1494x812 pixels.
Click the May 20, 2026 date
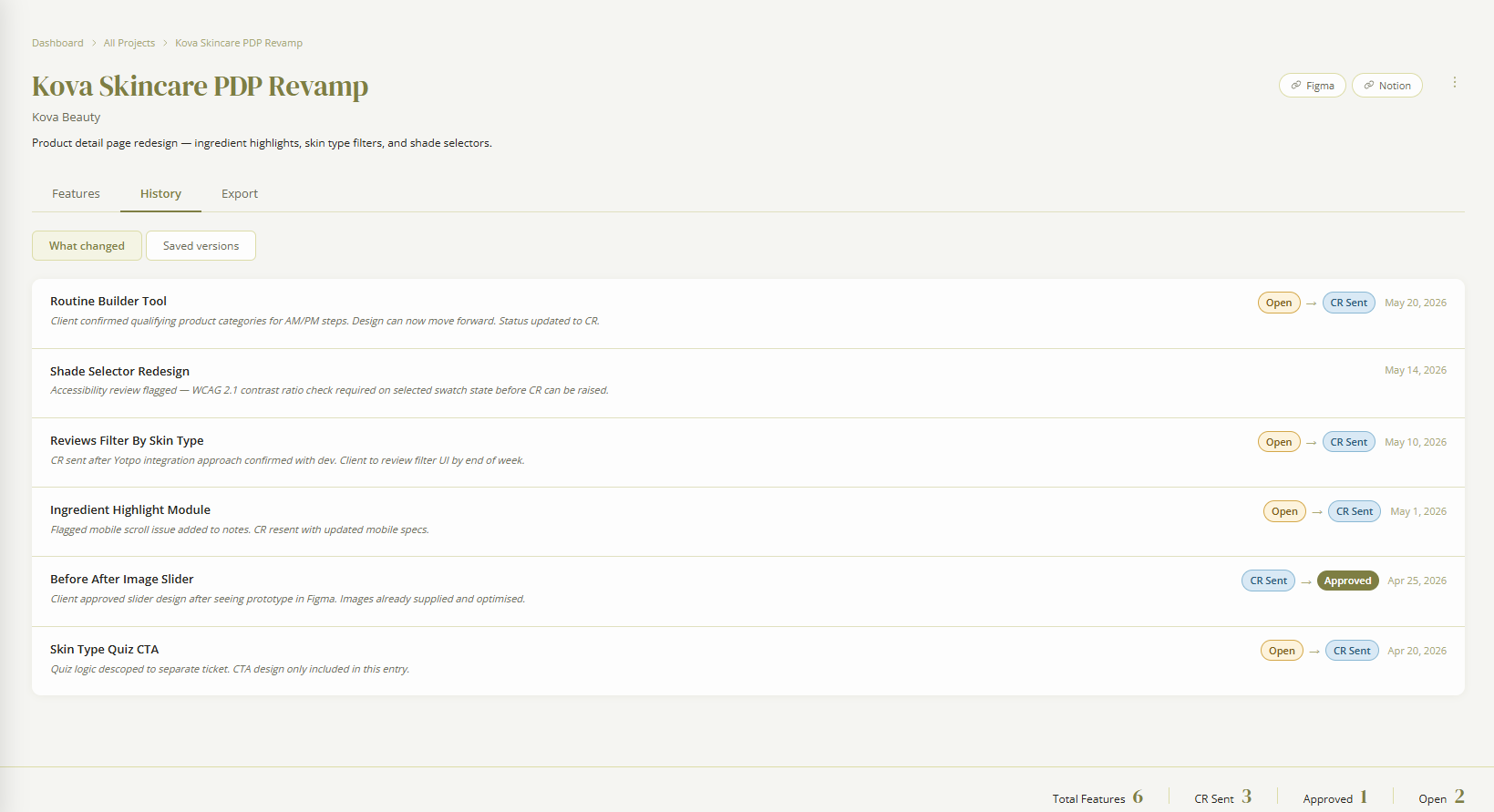click(1416, 303)
